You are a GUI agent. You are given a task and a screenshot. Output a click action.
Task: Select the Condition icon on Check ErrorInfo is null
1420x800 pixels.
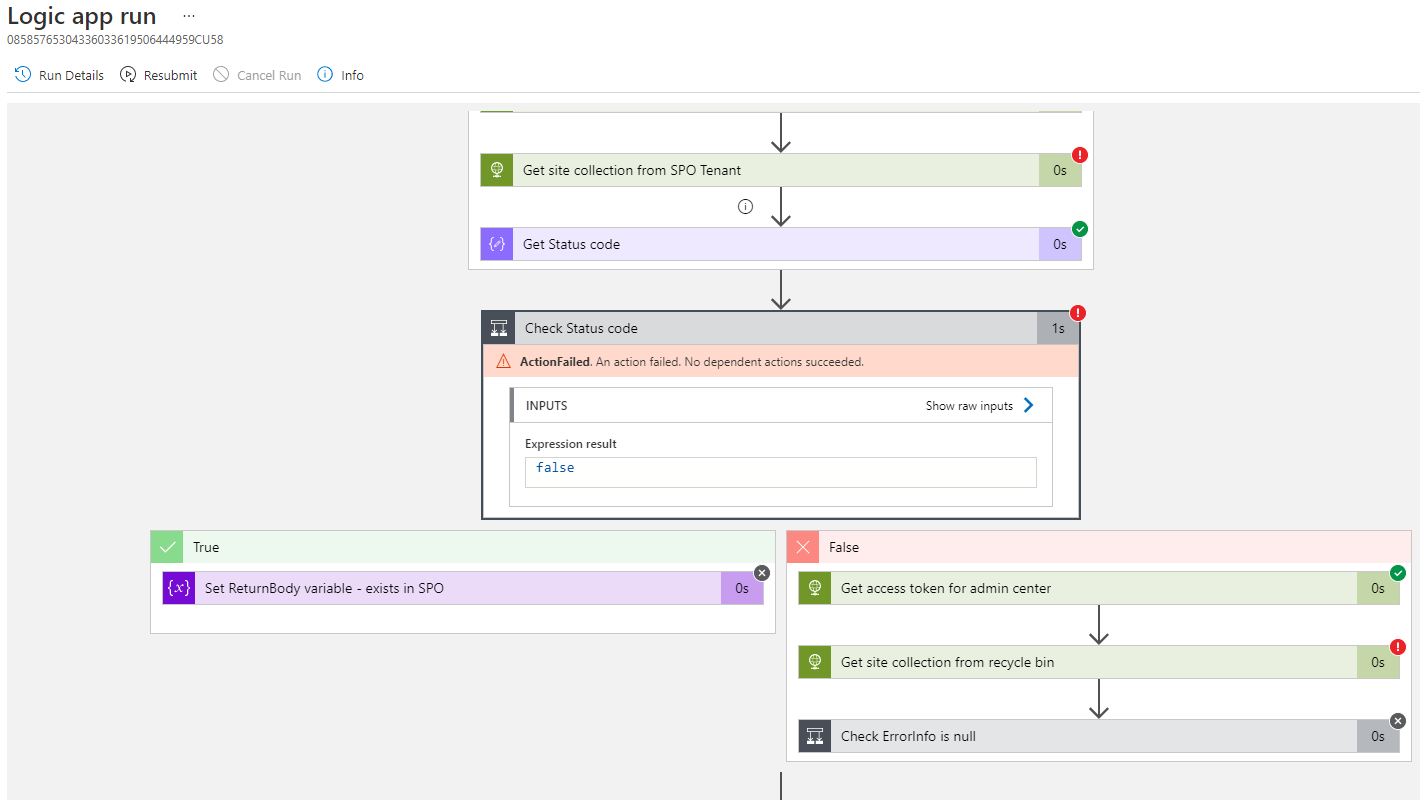pos(815,735)
